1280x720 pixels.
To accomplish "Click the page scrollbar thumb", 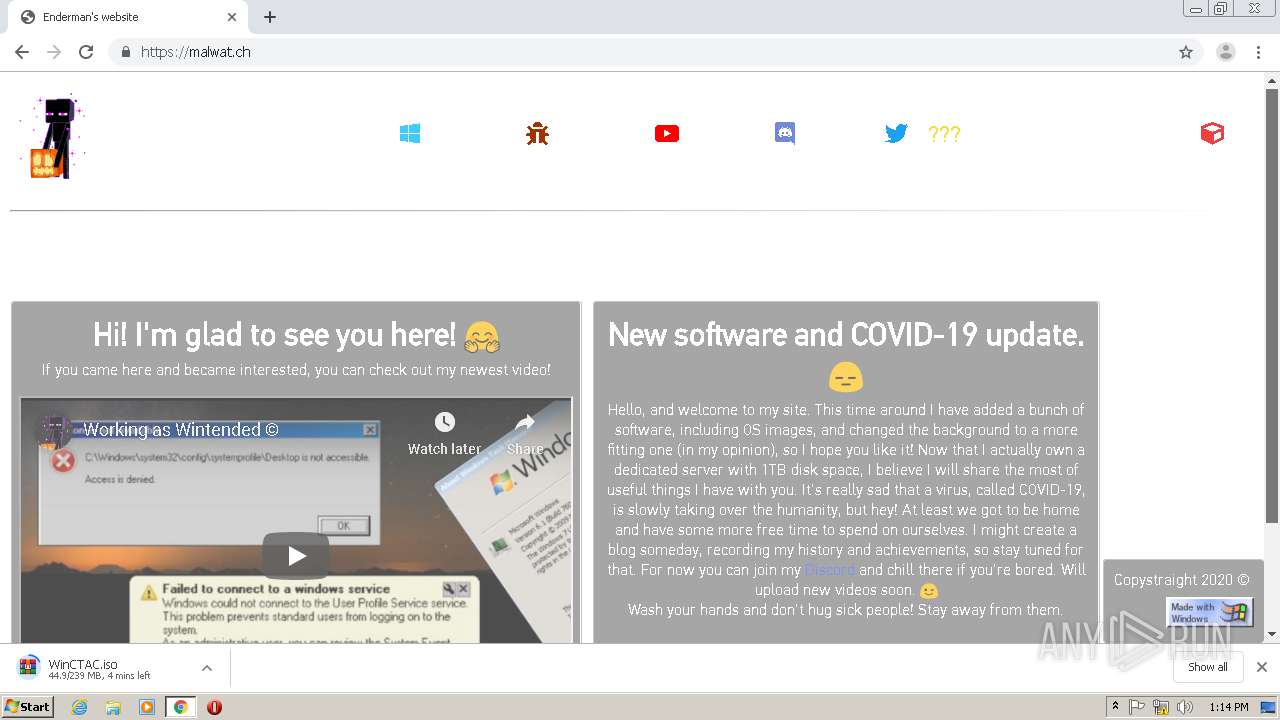I will (1272, 305).
